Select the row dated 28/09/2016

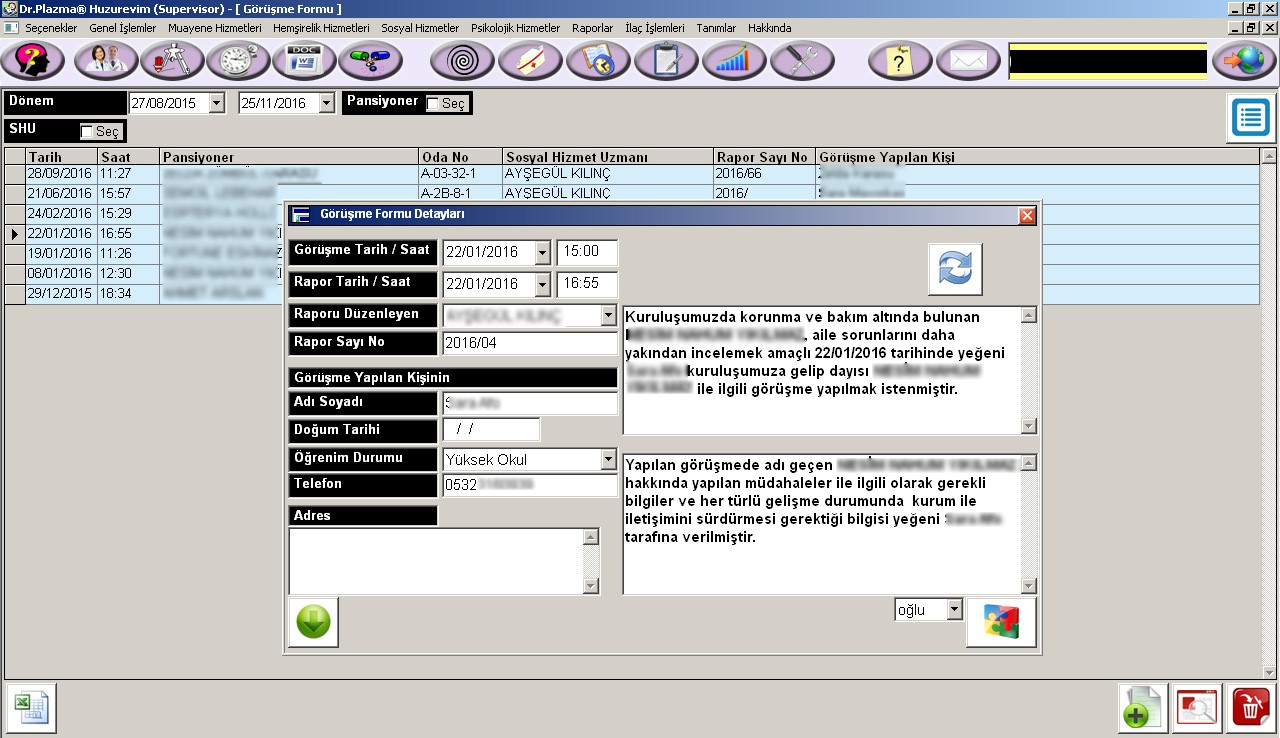tap(632, 174)
